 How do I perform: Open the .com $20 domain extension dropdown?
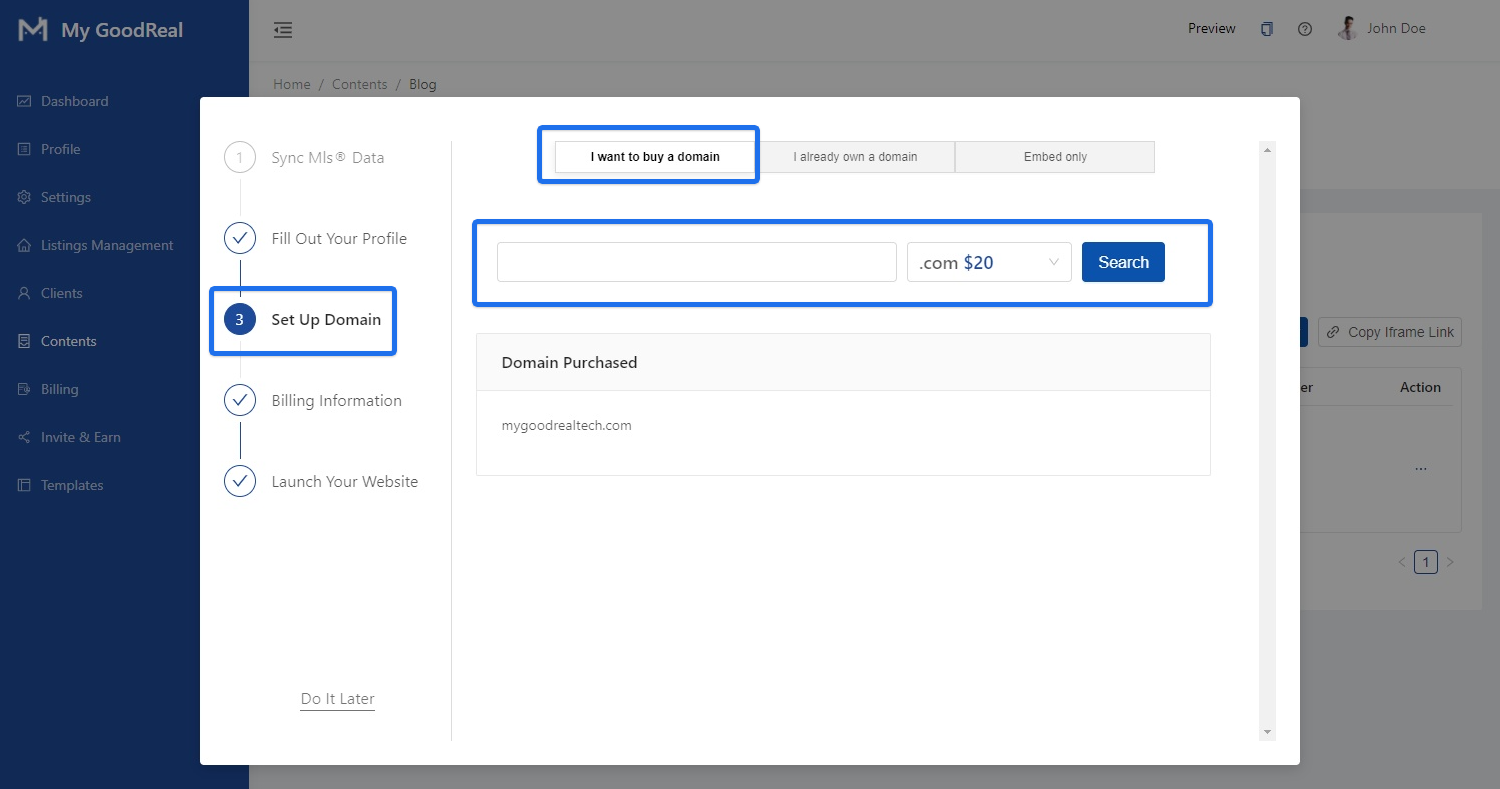[x=989, y=261]
